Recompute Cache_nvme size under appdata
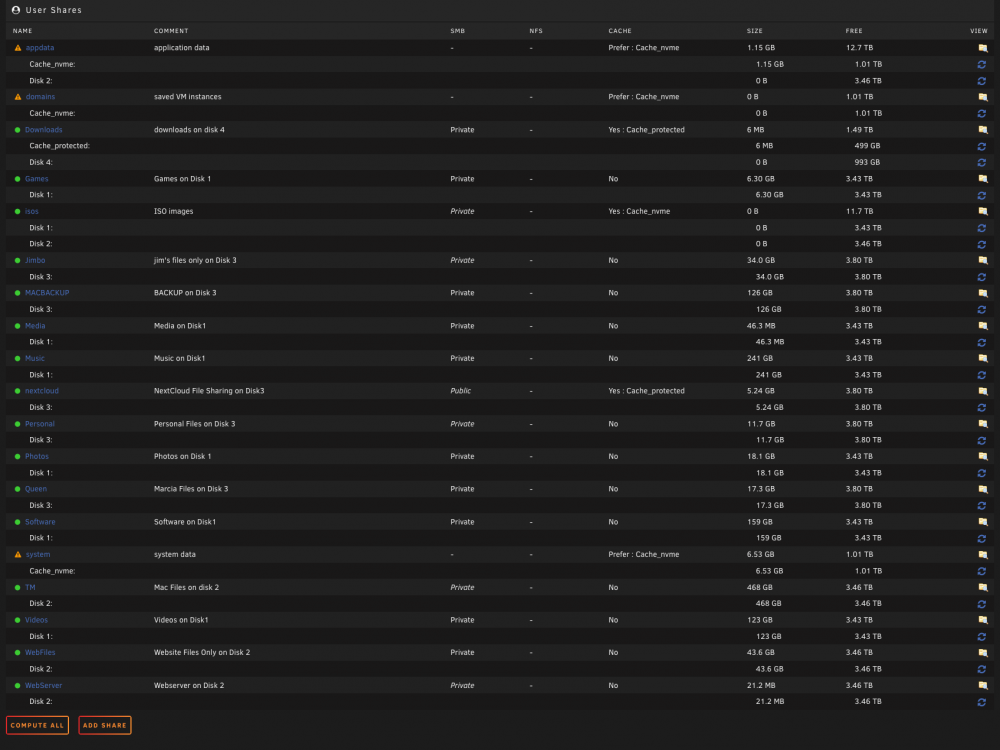This screenshot has height=750, width=1000. pyautogui.click(x=982, y=64)
